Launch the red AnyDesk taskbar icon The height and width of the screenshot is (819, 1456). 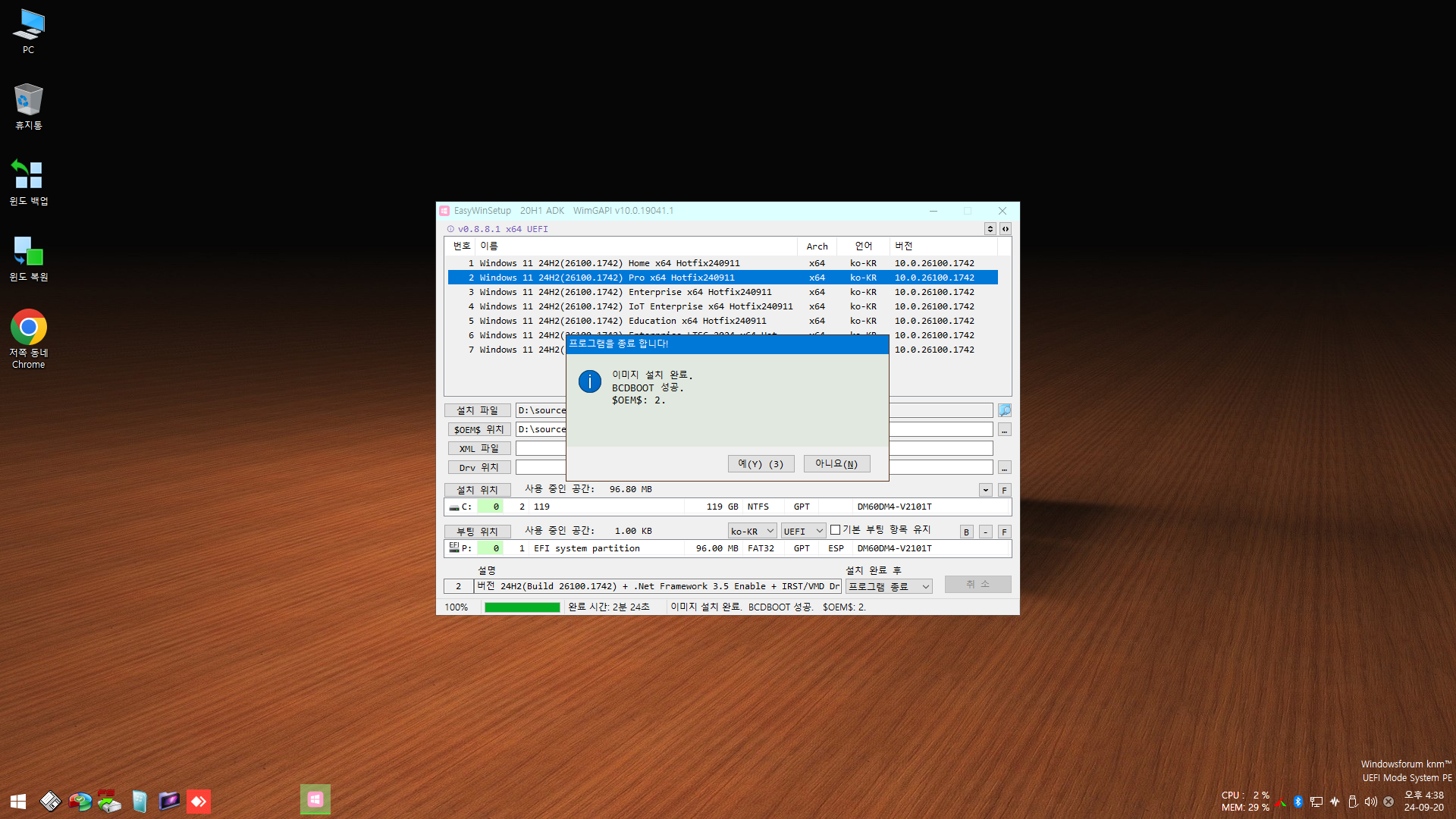[x=199, y=801]
